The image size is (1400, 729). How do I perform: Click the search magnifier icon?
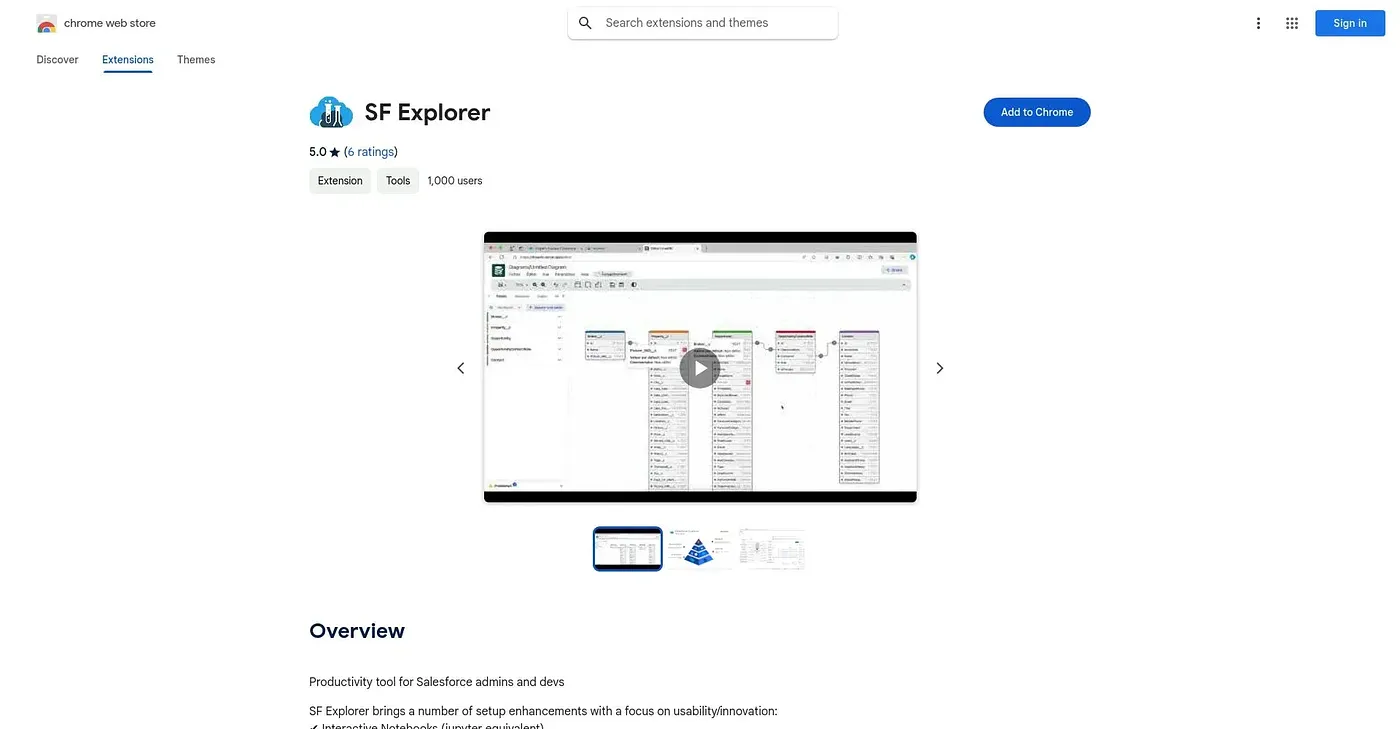(586, 23)
